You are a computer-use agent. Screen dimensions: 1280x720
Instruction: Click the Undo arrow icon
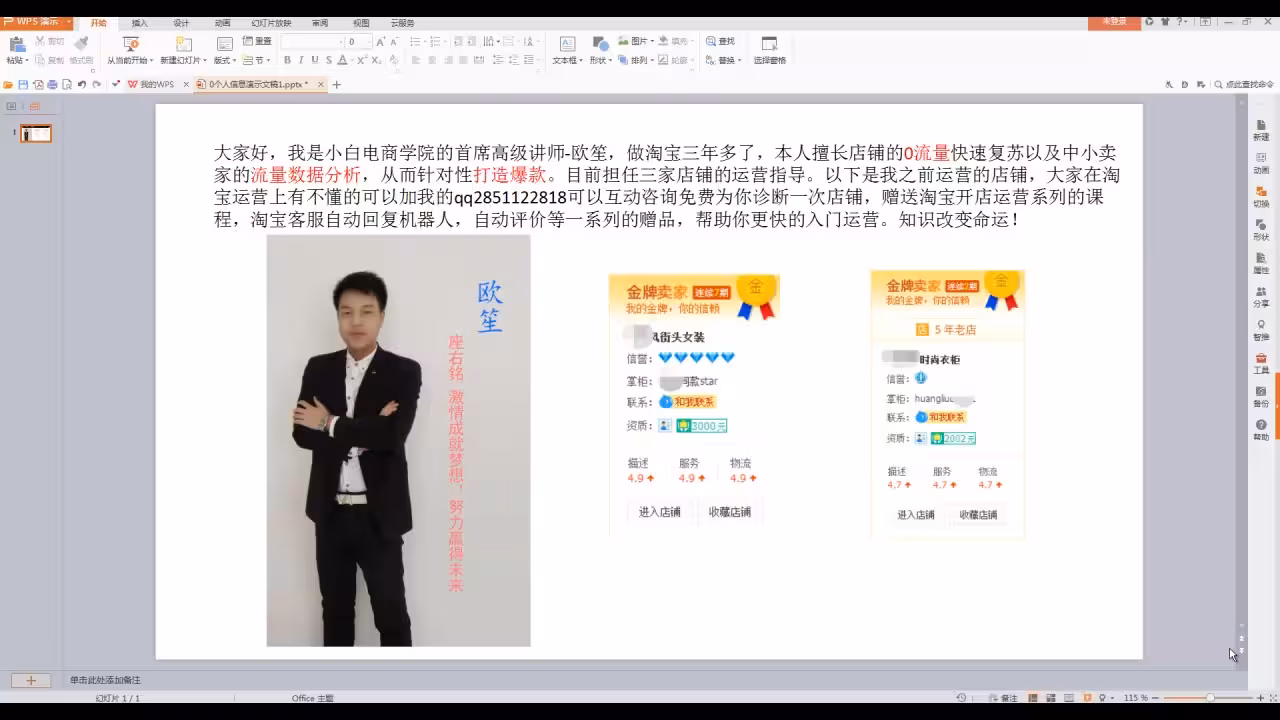82,85
